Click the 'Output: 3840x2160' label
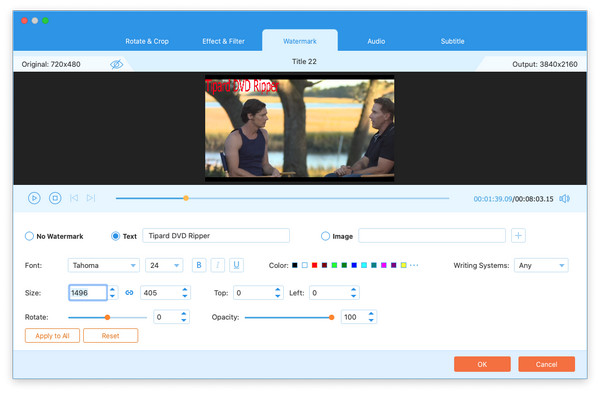Image resolution: width=600 pixels, height=394 pixels. coord(545,64)
